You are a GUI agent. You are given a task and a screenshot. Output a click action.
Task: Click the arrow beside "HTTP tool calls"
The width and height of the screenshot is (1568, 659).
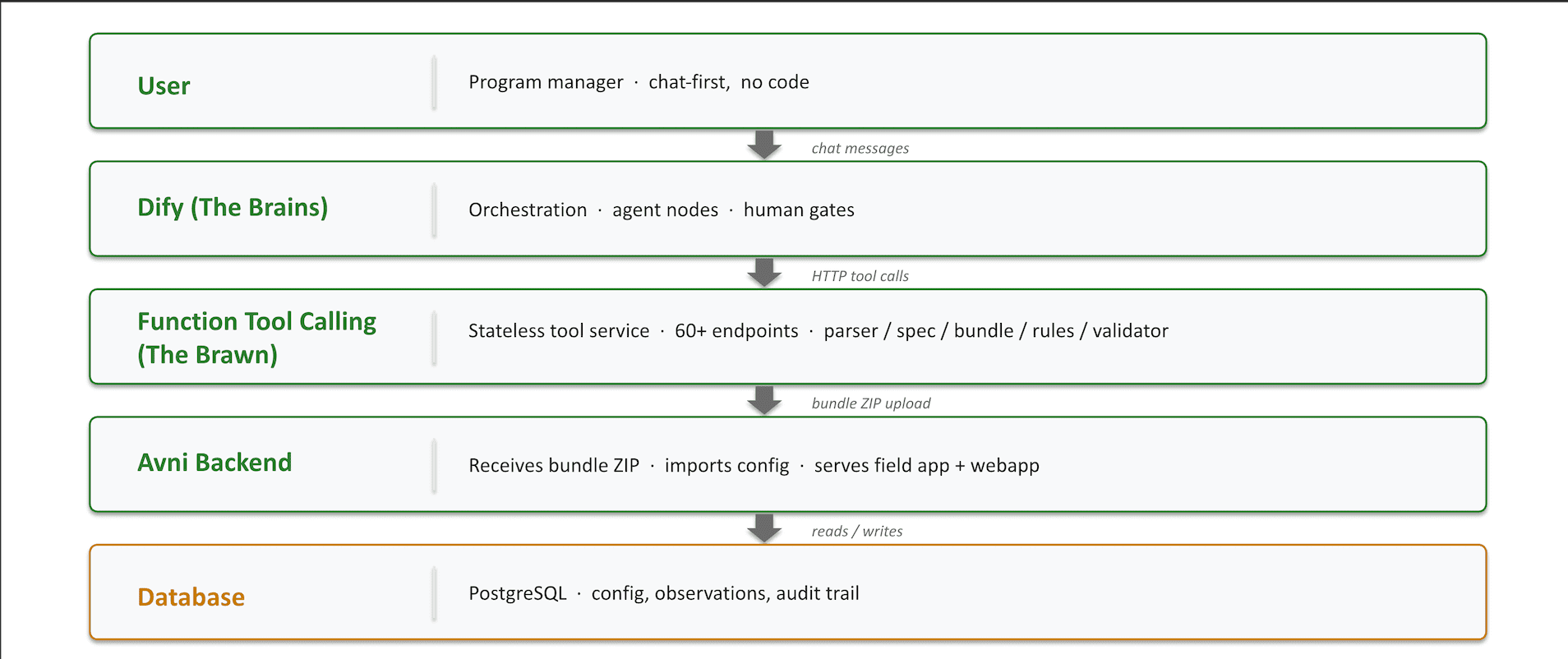click(764, 273)
